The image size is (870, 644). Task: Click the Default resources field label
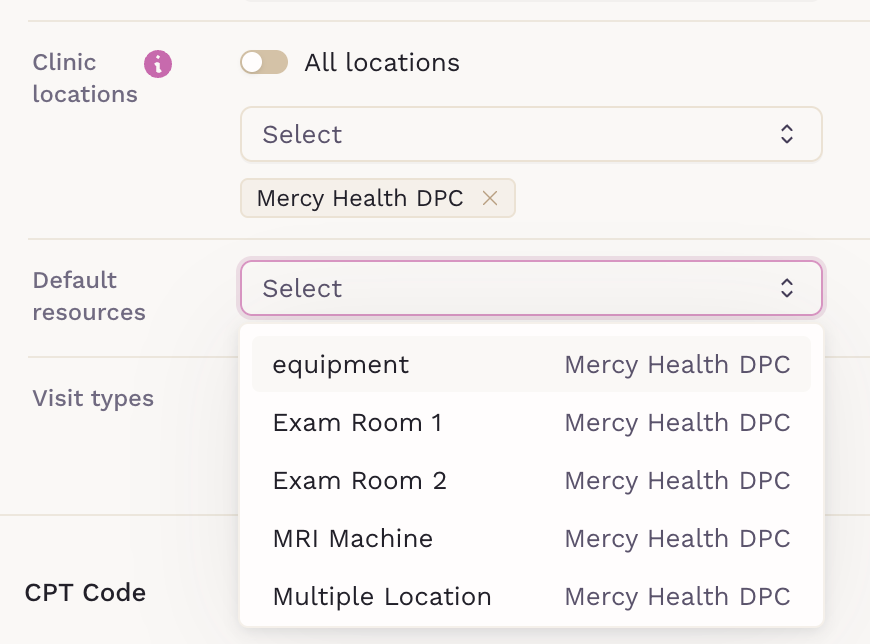89,296
